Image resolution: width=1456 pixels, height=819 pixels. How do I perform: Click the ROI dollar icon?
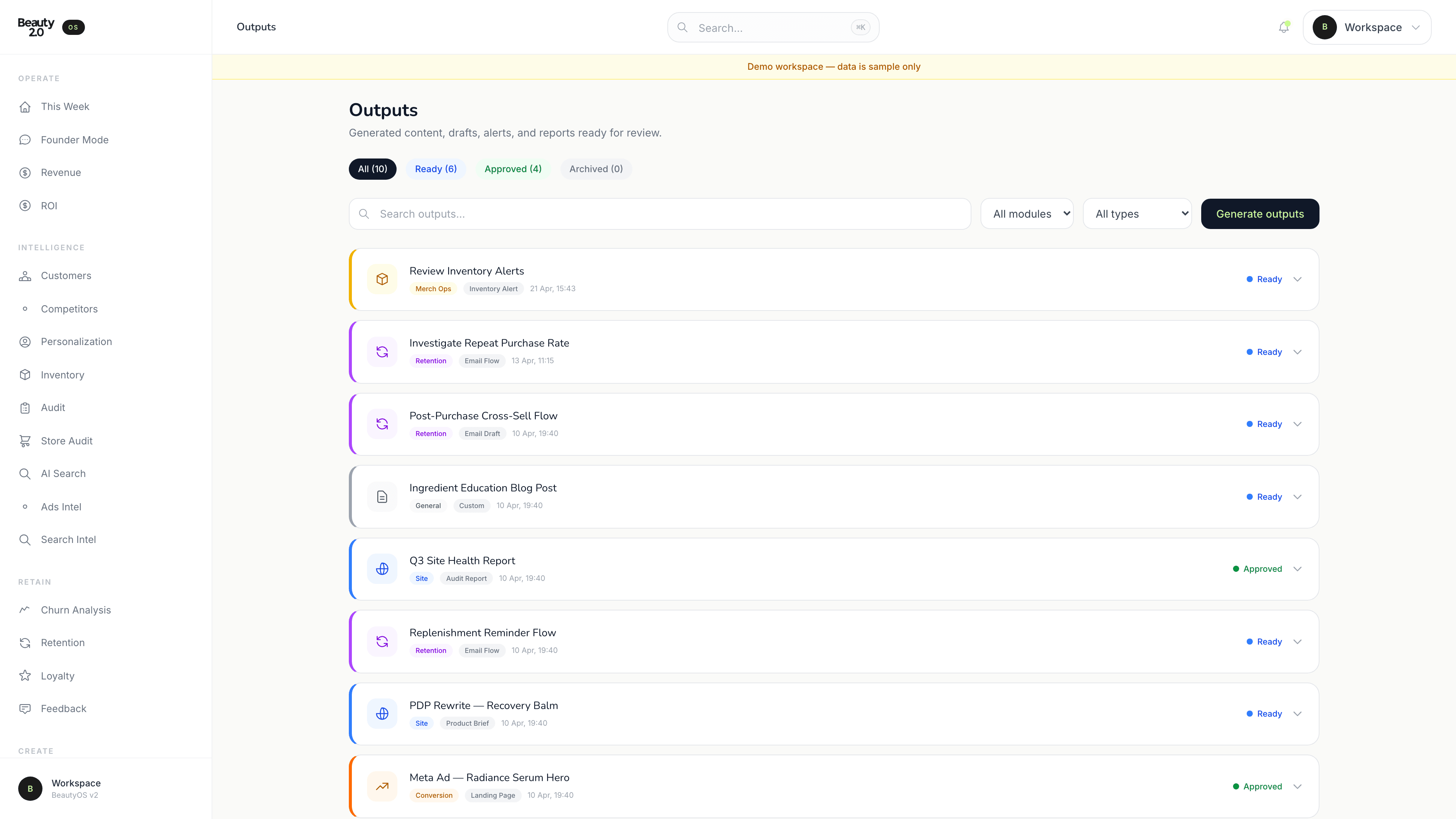click(25, 206)
